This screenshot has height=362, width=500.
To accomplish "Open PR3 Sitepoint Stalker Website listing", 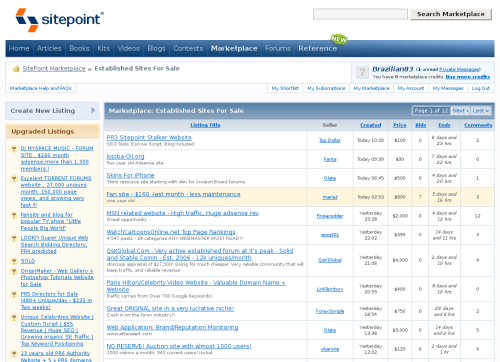I will click(149, 137).
